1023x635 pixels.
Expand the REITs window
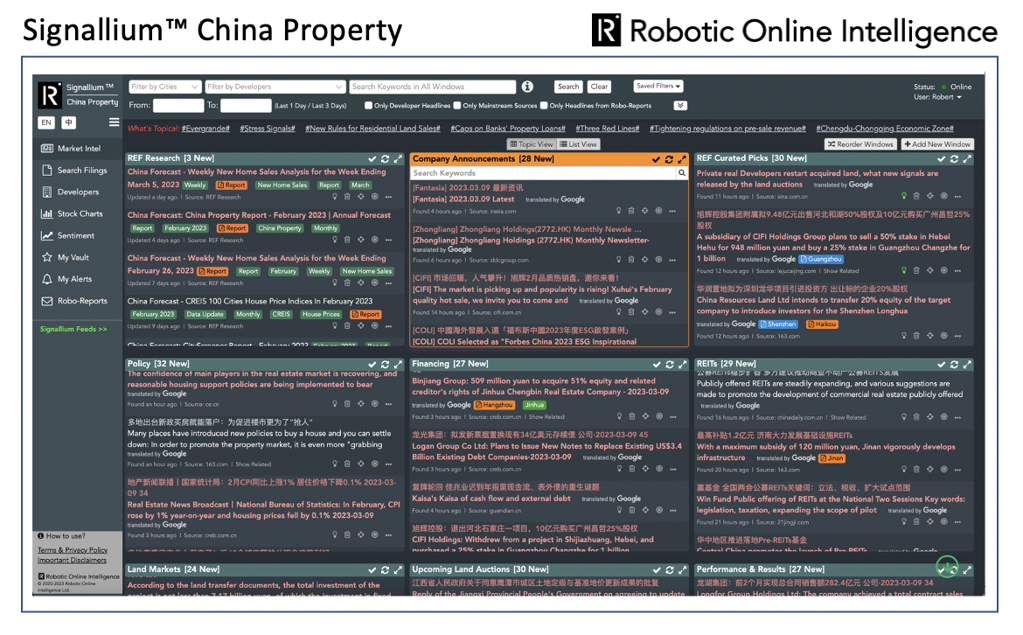click(x=967, y=364)
